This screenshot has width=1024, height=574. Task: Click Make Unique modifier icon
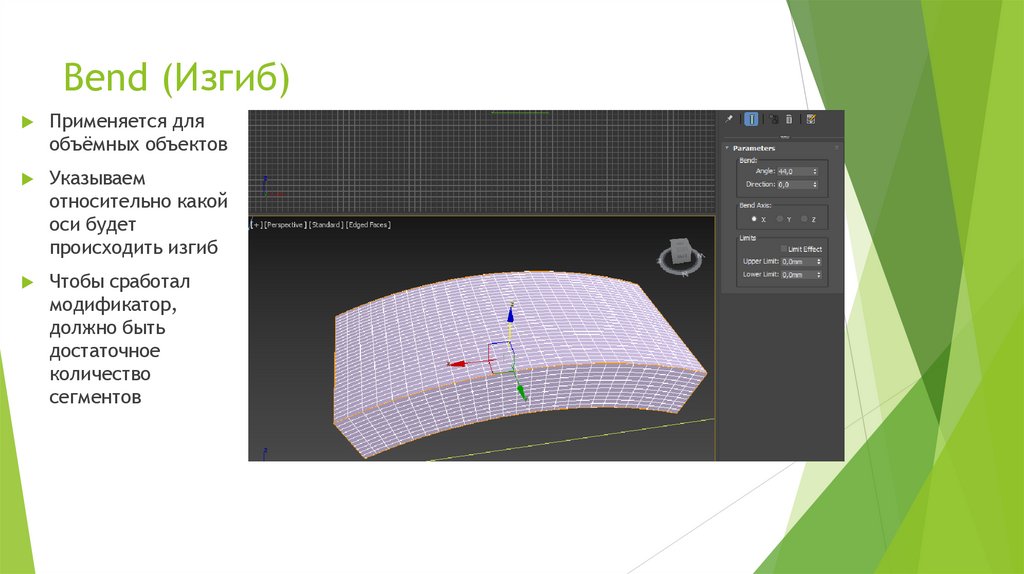(x=773, y=119)
